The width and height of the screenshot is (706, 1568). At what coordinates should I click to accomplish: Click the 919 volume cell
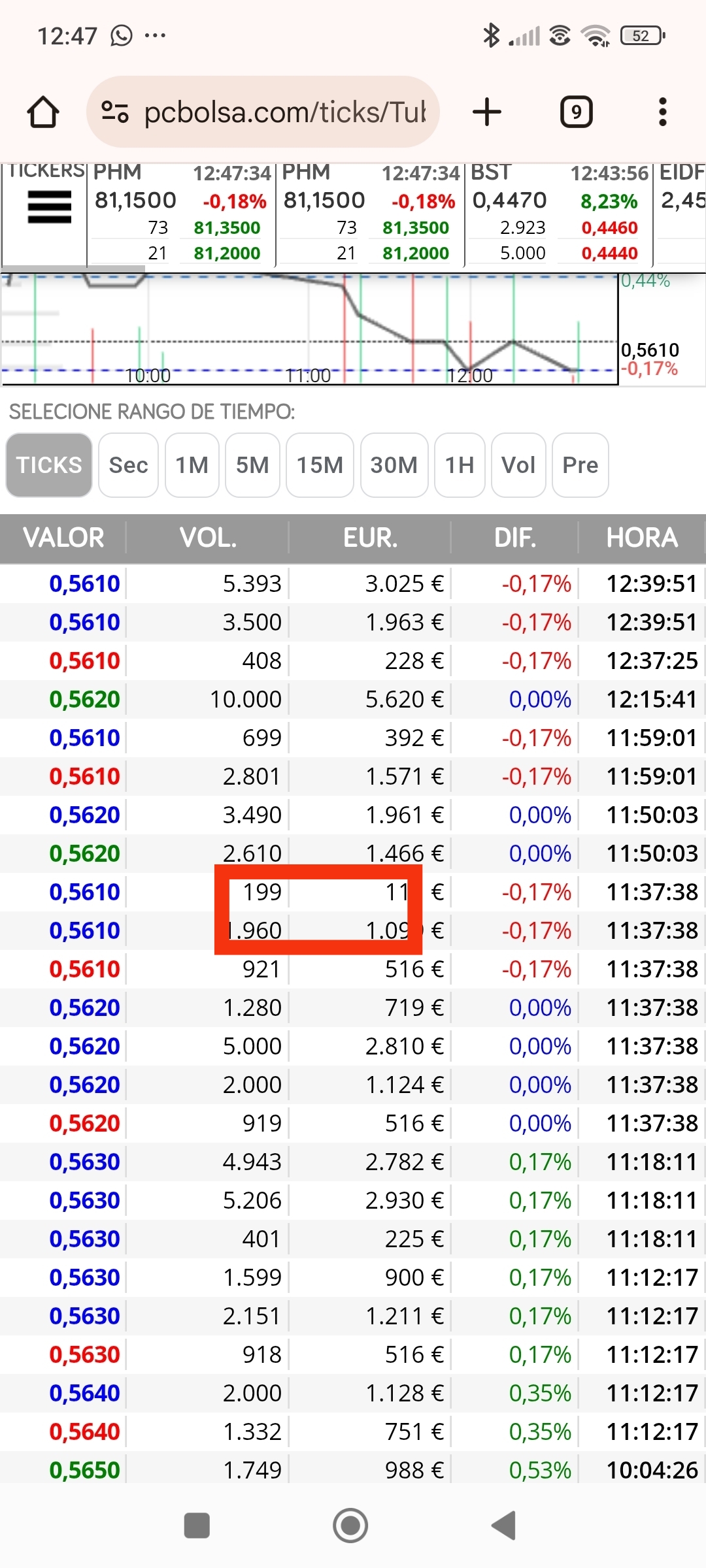(x=262, y=1123)
